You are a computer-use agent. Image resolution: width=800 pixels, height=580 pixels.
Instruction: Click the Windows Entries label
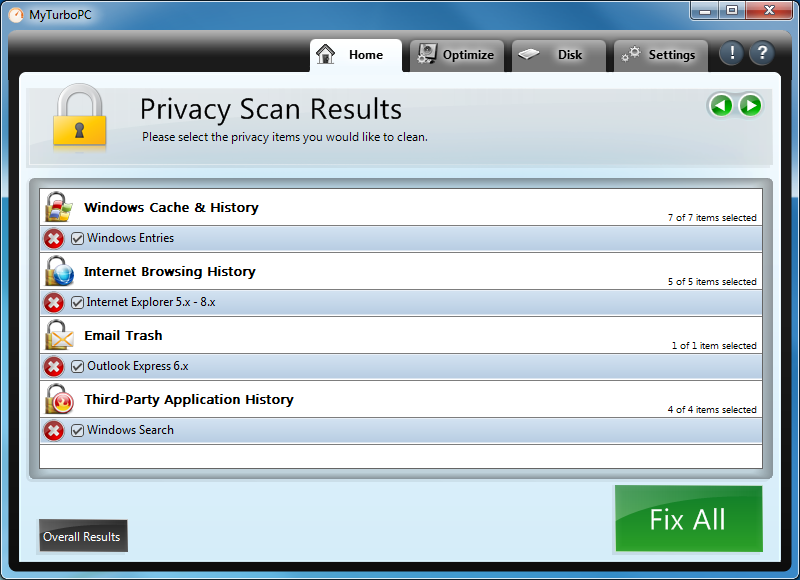[131, 238]
